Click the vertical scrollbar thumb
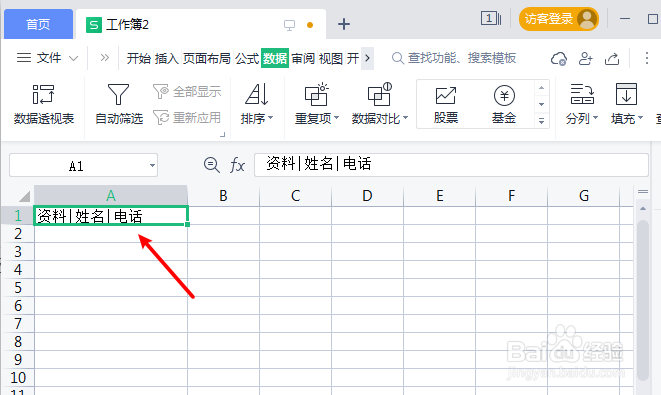 click(643, 300)
